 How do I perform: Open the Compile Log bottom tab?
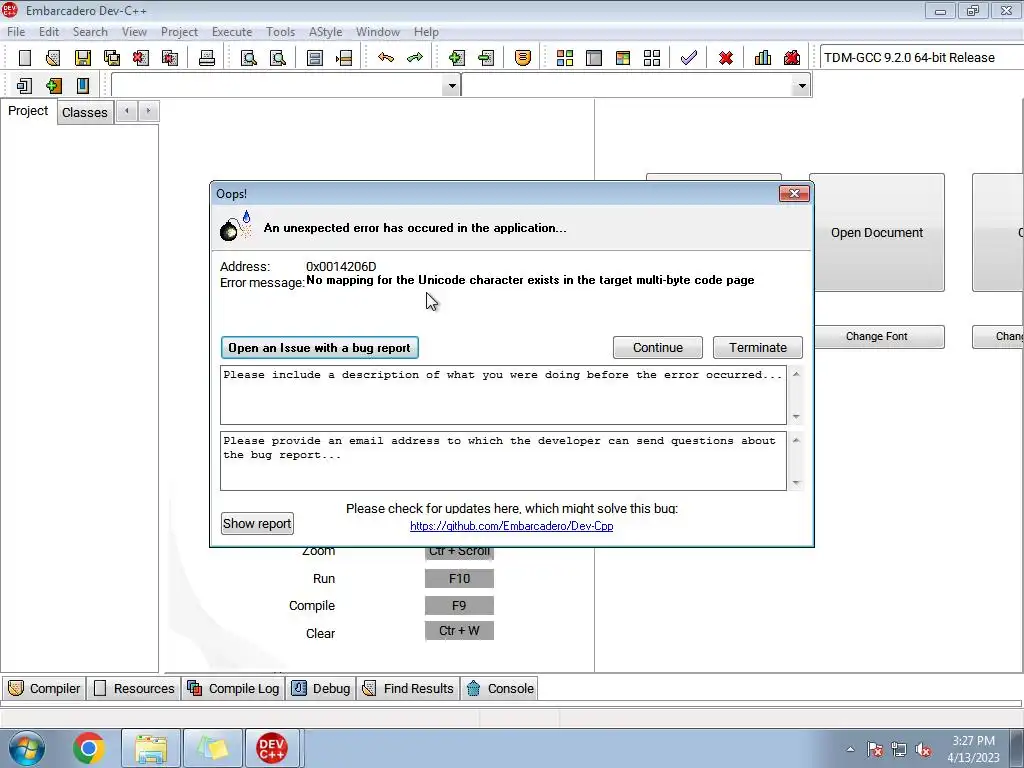pos(234,688)
